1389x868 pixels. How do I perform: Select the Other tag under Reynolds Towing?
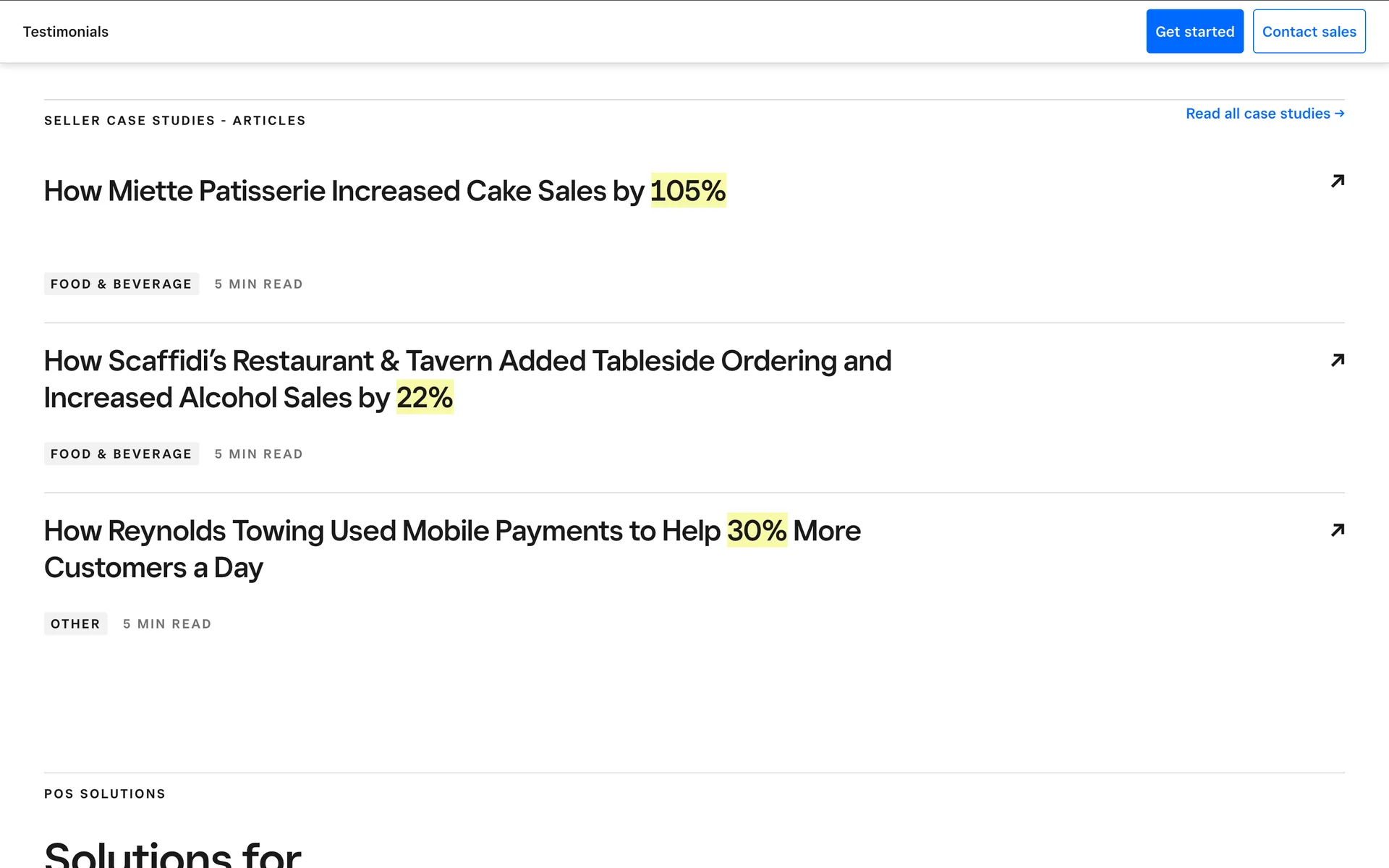75,624
